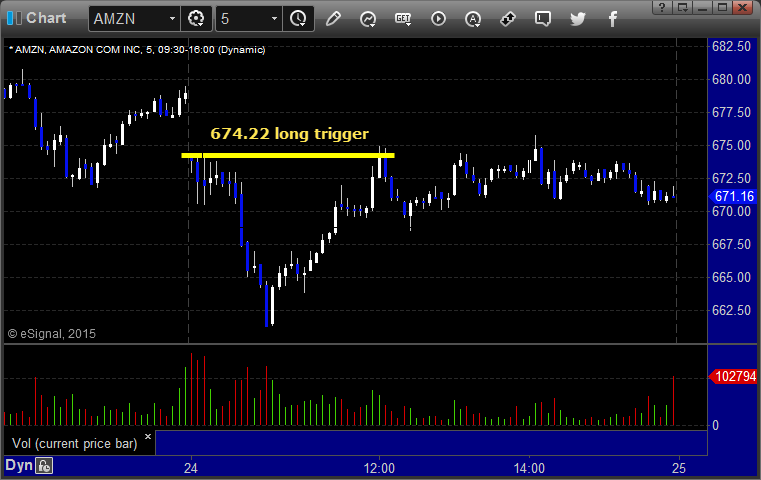Start bar replay play icon
Viewport: 761px width, 480px height.
coord(438,19)
